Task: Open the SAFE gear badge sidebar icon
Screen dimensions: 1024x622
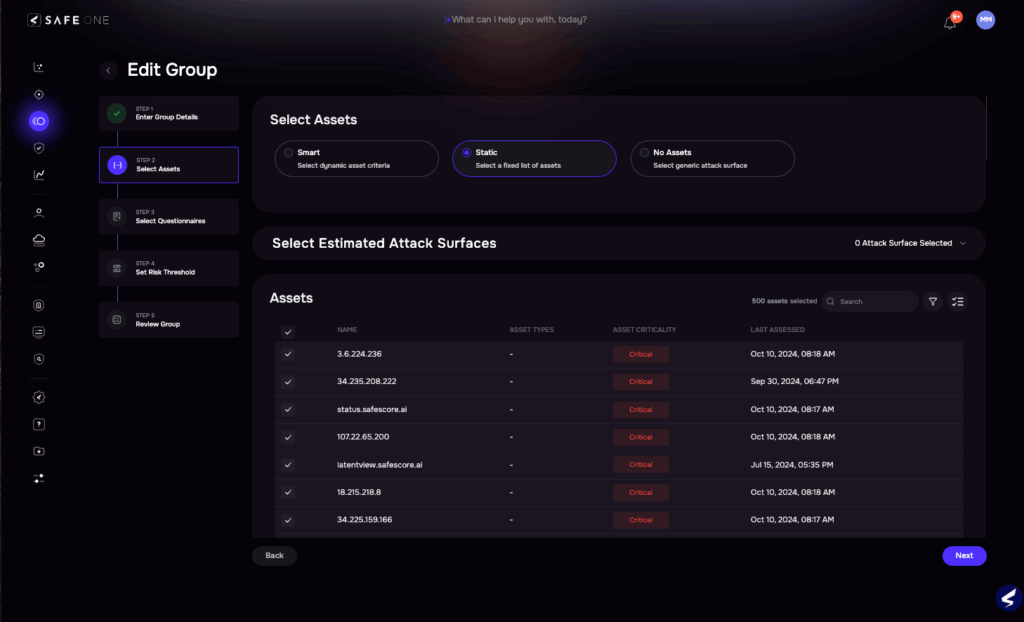Action: tap(39, 397)
